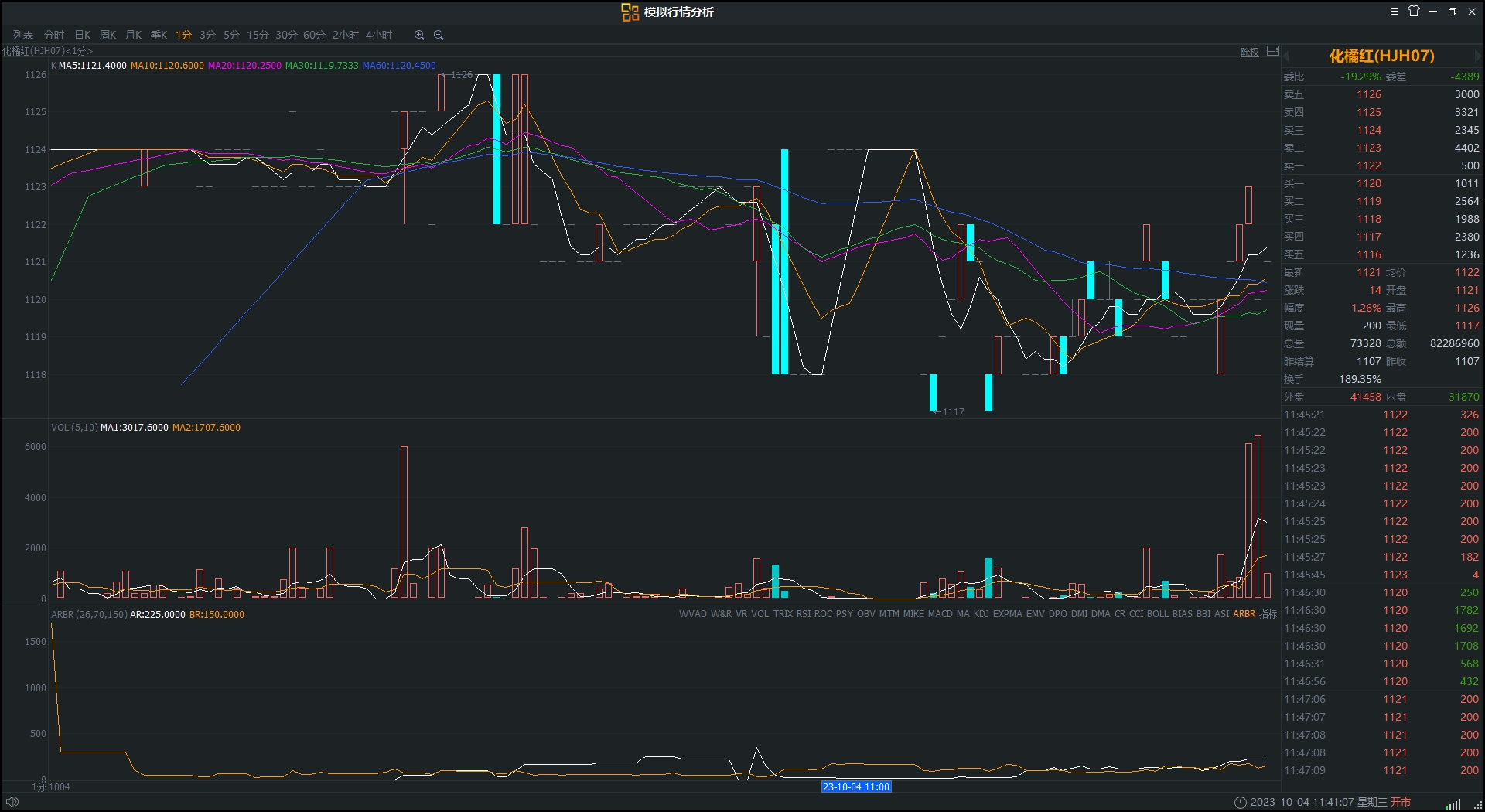Switch to the 5分 period tab

pyautogui.click(x=231, y=35)
